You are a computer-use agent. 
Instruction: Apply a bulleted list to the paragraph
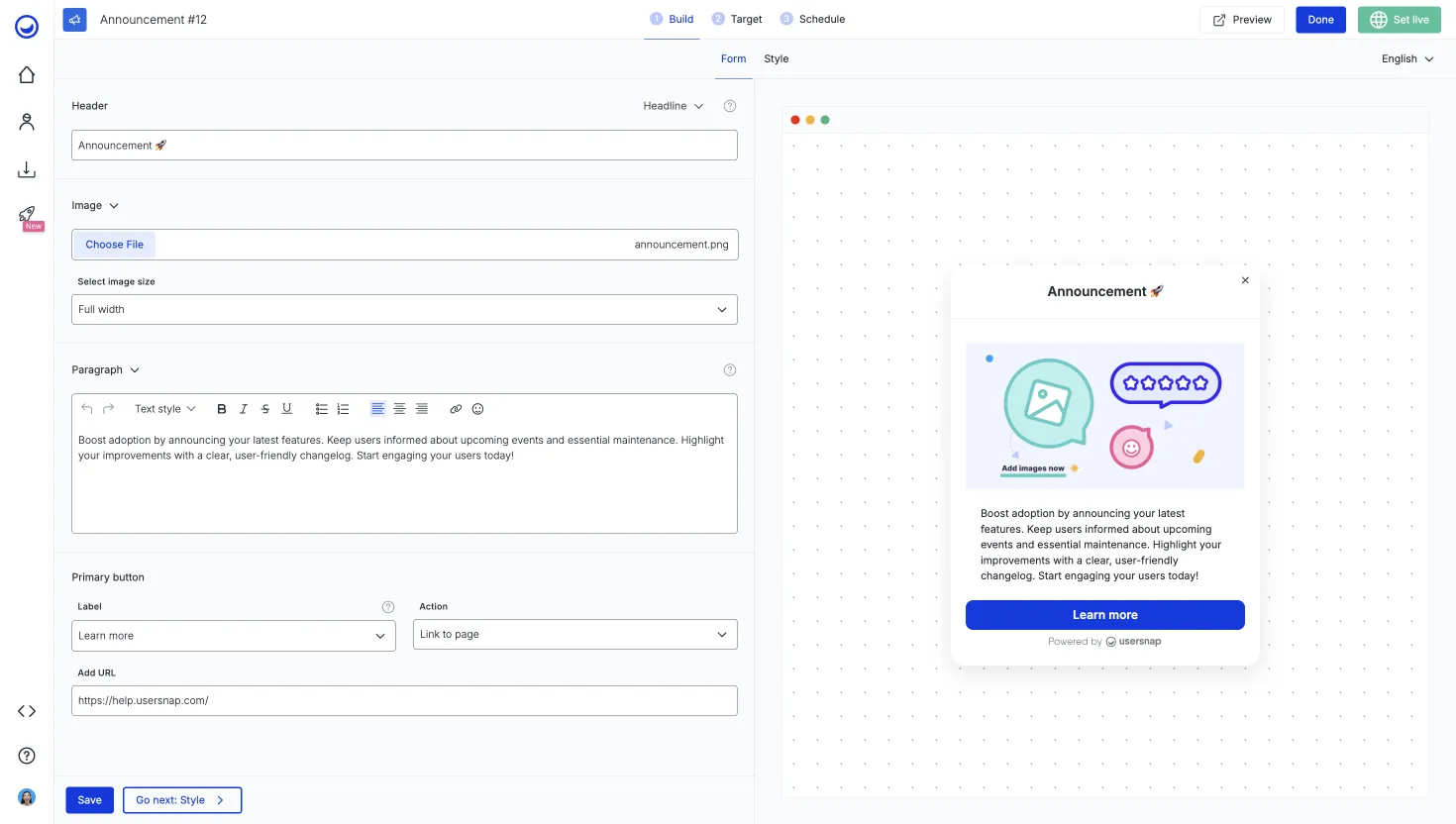(x=321, y=408)
